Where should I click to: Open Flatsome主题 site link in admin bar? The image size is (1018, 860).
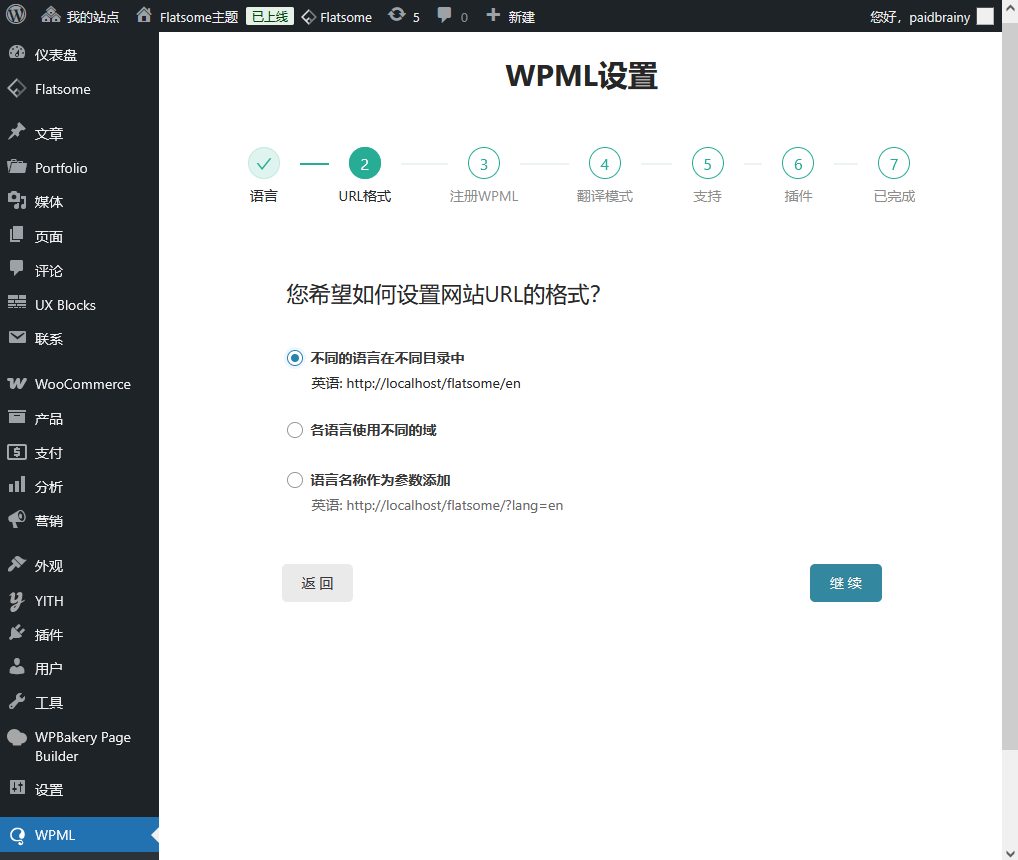click(188, 16)
